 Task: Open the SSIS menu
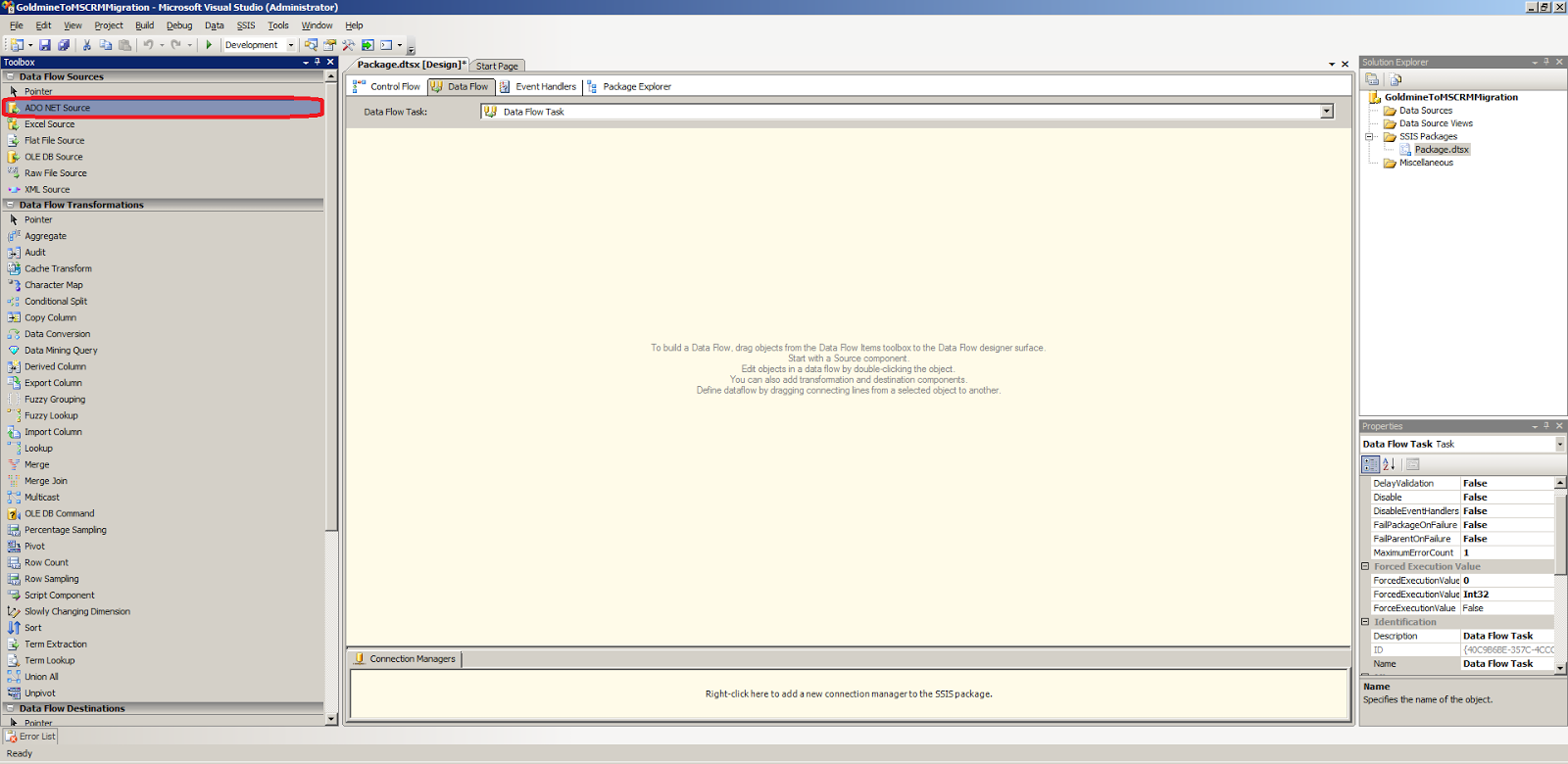[x=246, y=25]
